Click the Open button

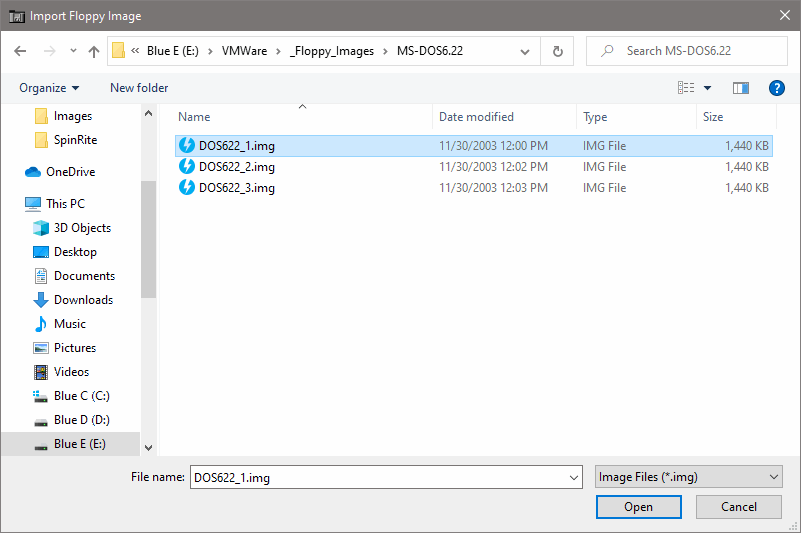point(639,506)
